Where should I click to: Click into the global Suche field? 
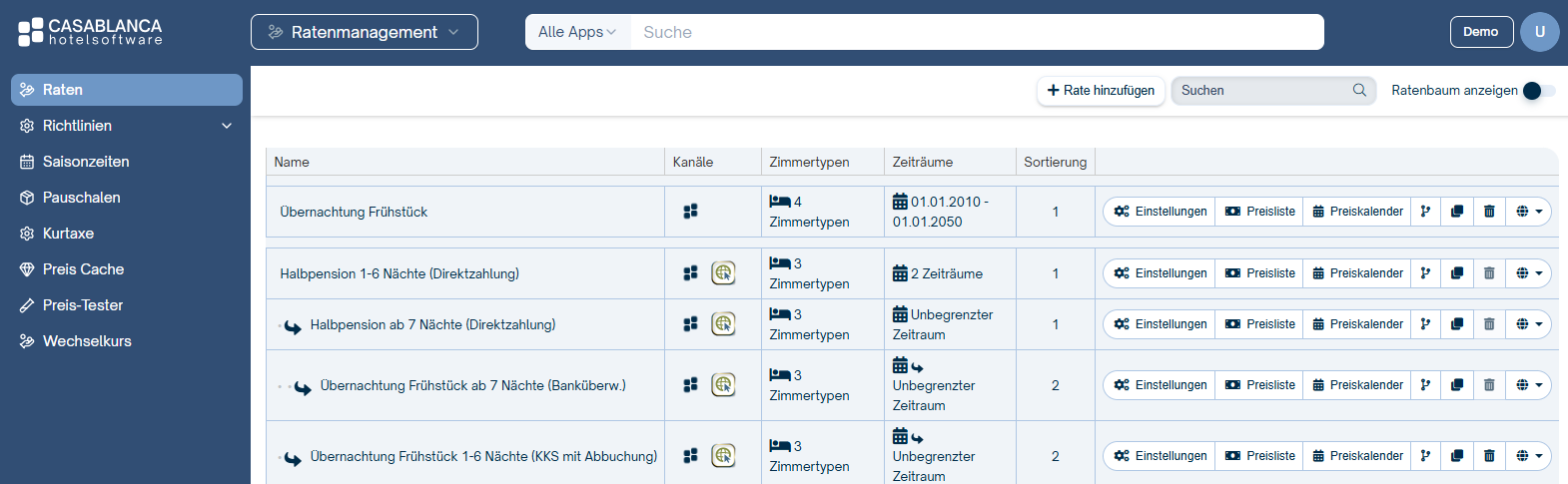coord(977,32)
